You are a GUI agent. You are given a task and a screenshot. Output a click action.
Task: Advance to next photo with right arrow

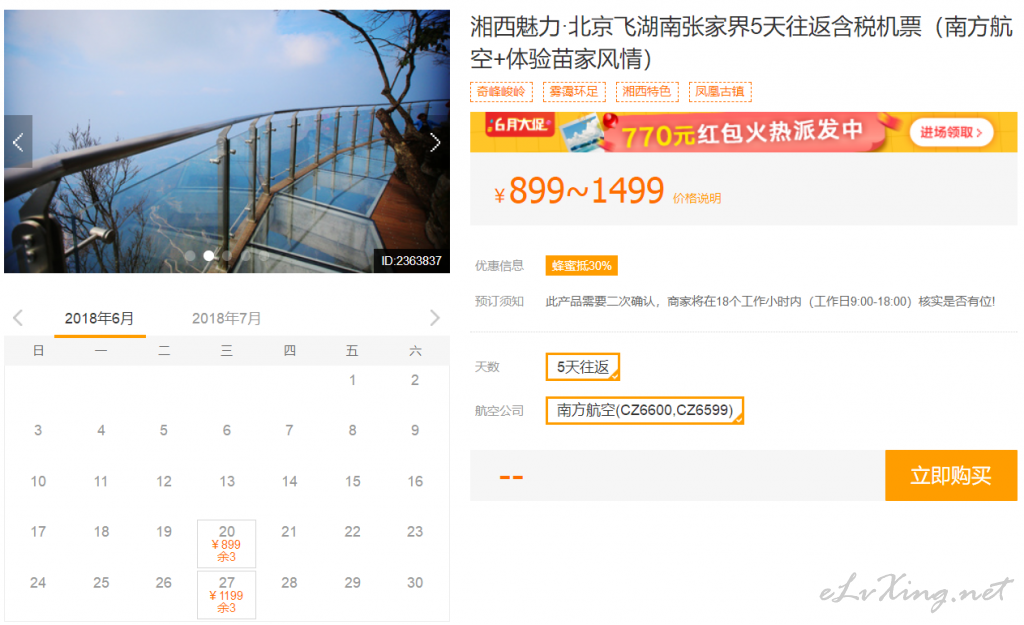tap(435, 142)
